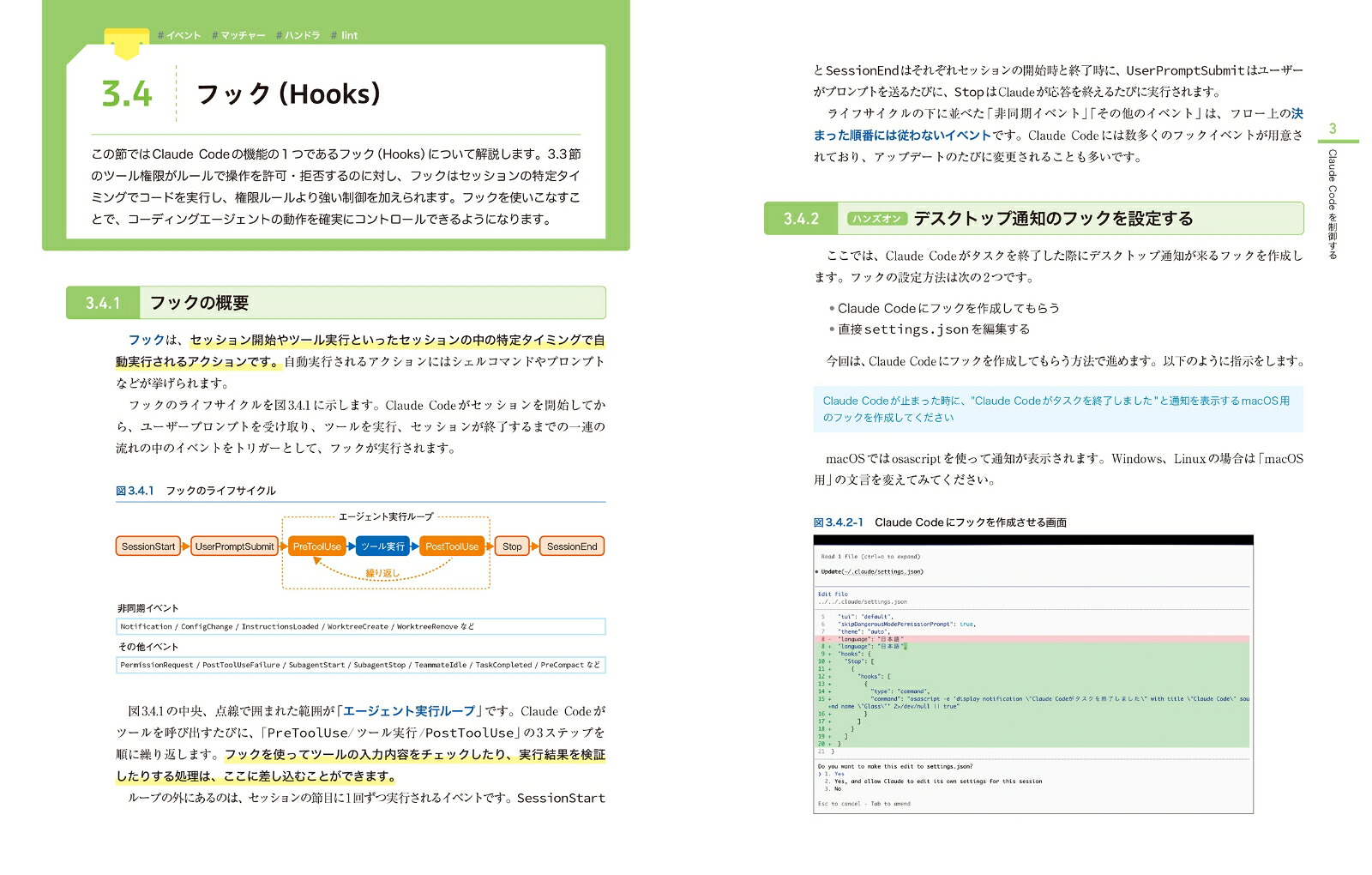Viewport: 1372px width, 875px height.
Task: Click the 繰り返し loop arrow label
Action: (x=382, y=573)
